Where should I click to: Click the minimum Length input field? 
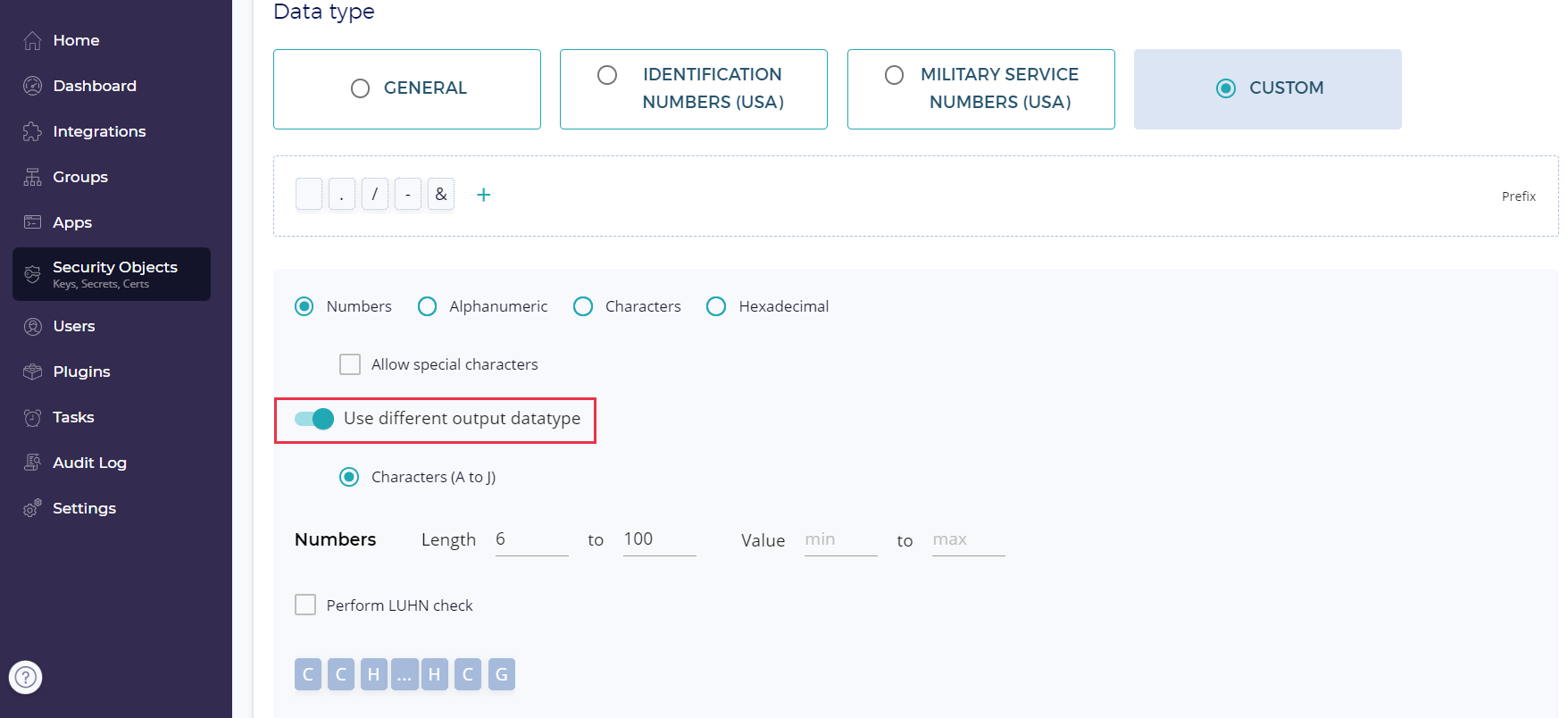pos(531,540)
